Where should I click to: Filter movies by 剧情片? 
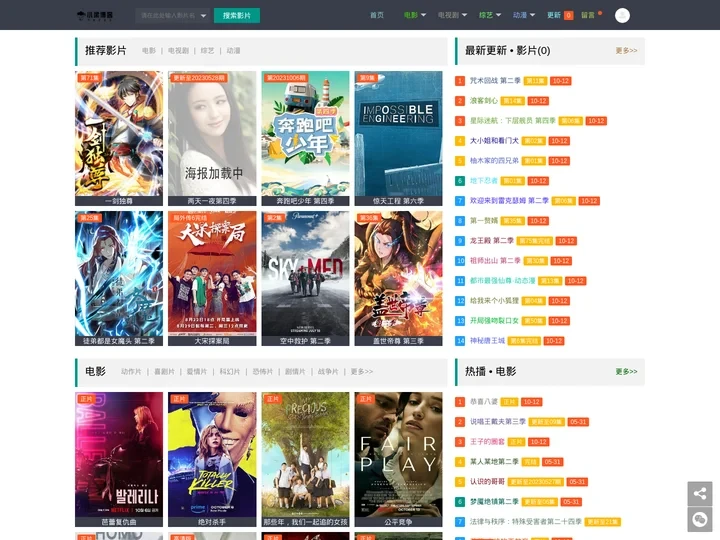click(x=295, y=371)
